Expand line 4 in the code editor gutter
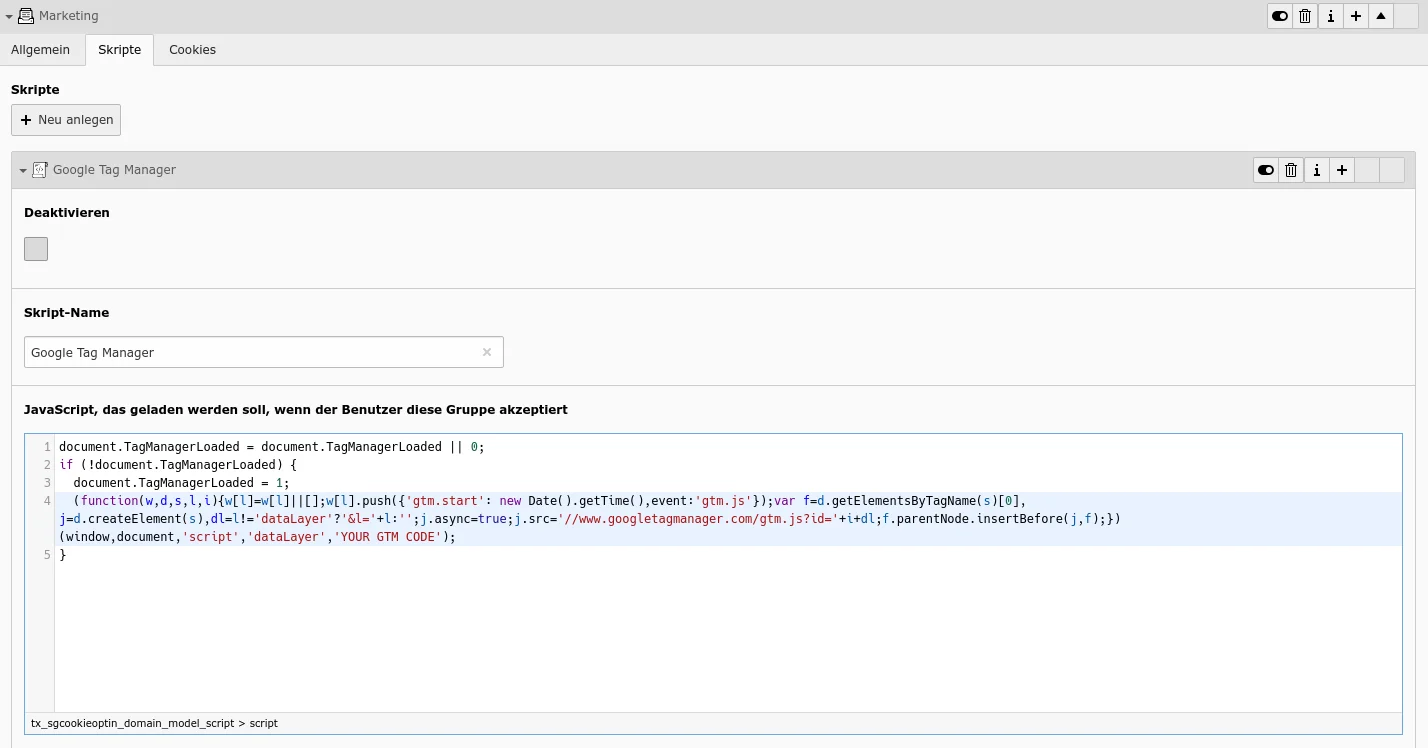Image resolution: width=1428 pixels, height=748 pixels. tap(45, 500)
